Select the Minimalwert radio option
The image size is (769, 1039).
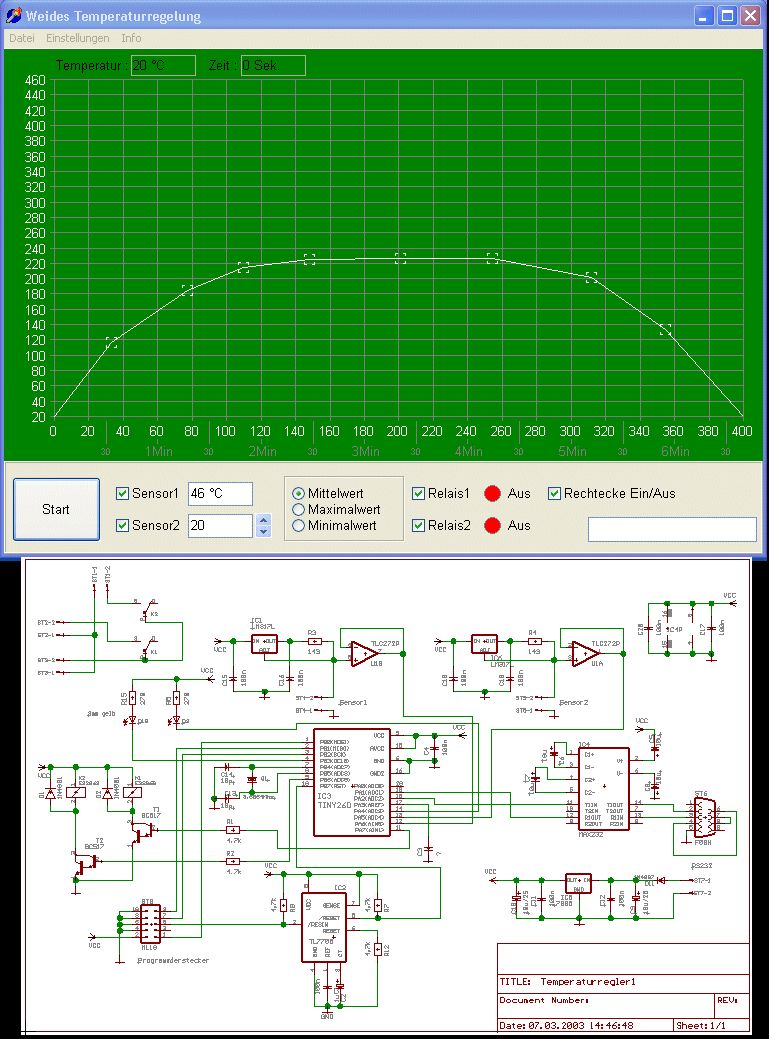point(298,525)
